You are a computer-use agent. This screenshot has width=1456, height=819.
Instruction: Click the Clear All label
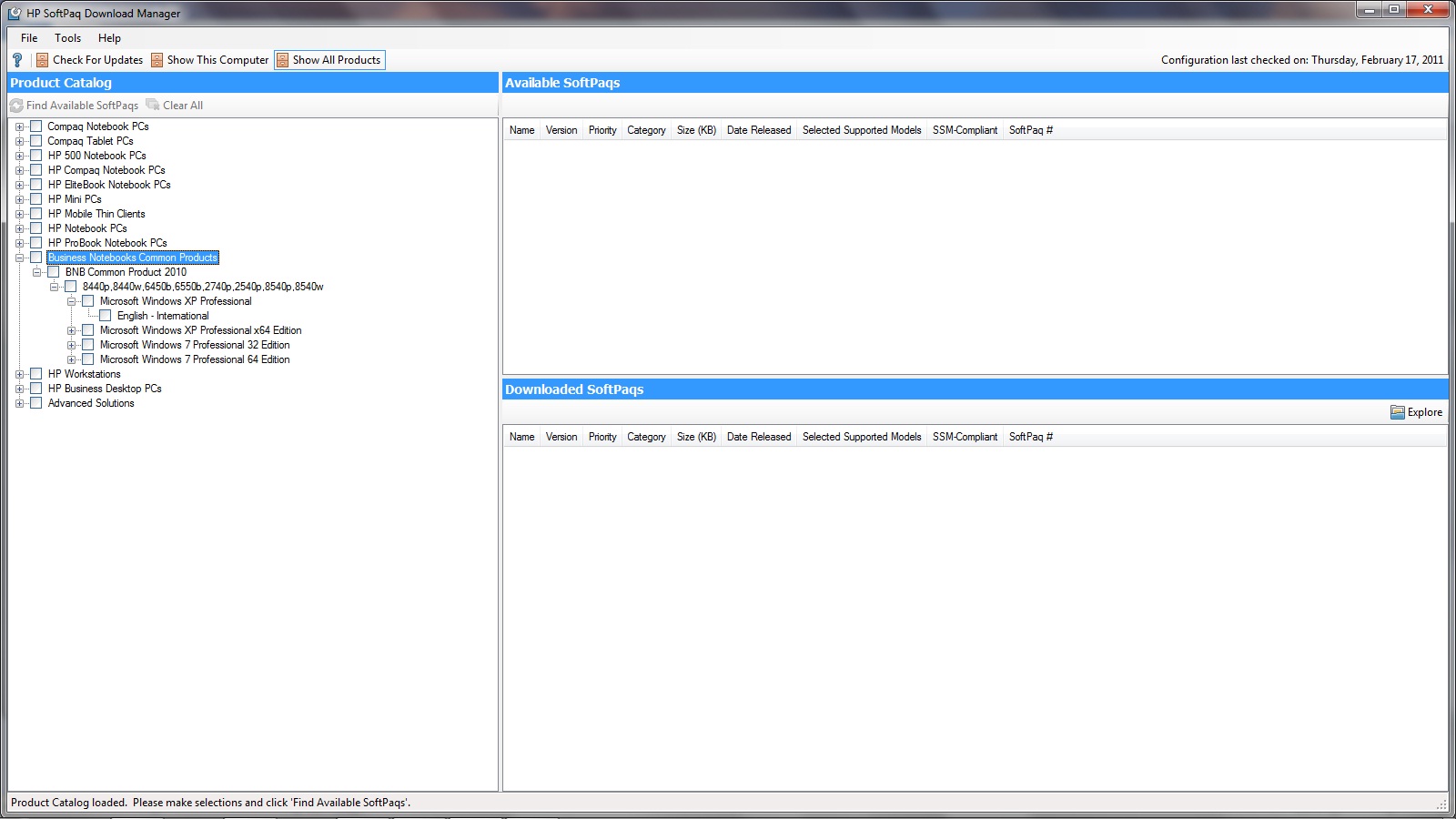183,106
